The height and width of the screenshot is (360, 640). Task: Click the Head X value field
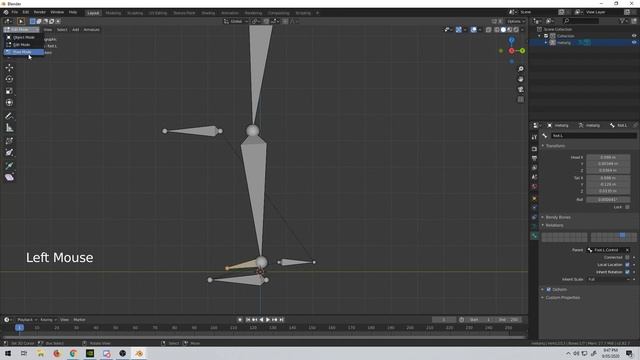coord(608,157)
